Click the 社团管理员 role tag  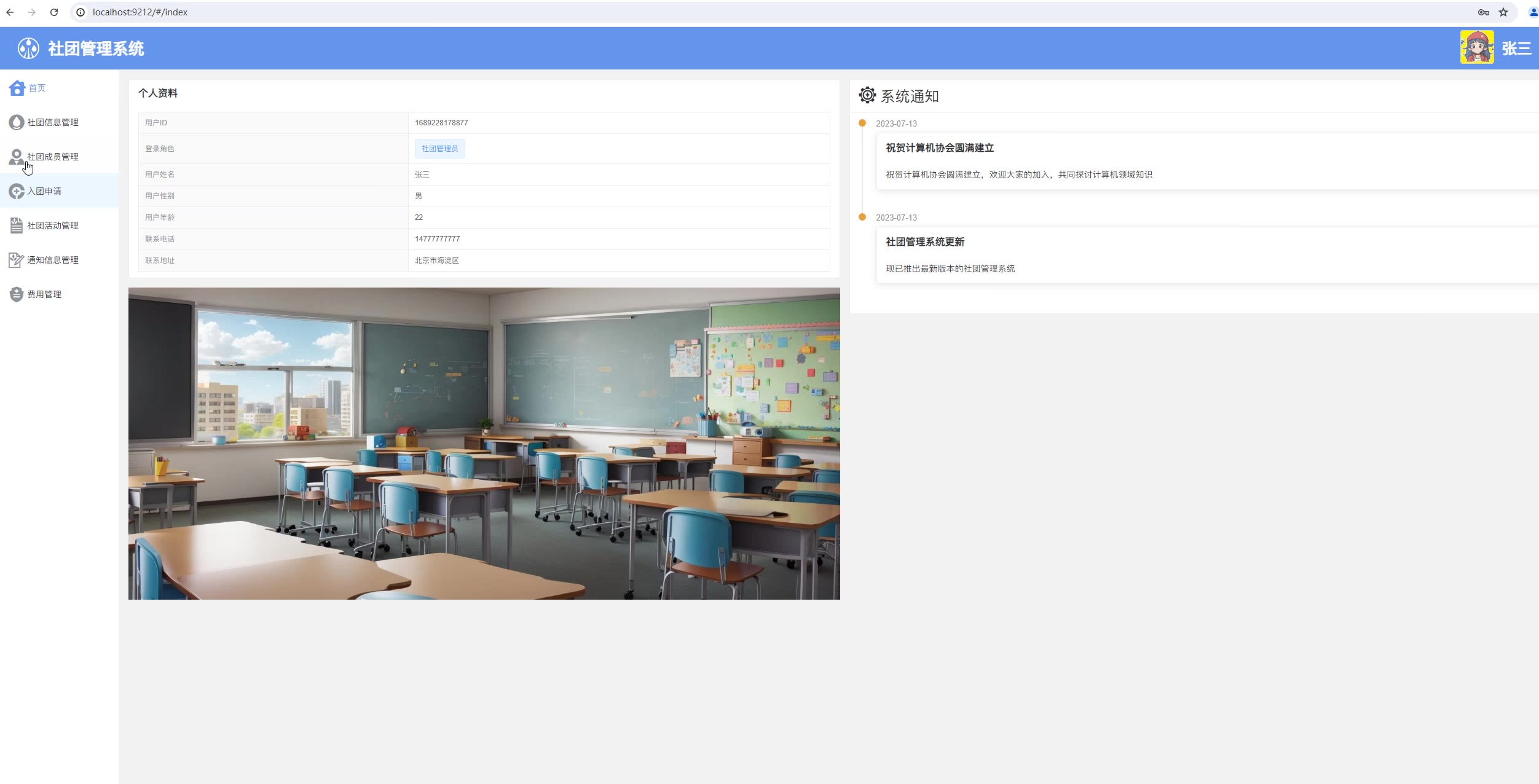click(440, 149)
